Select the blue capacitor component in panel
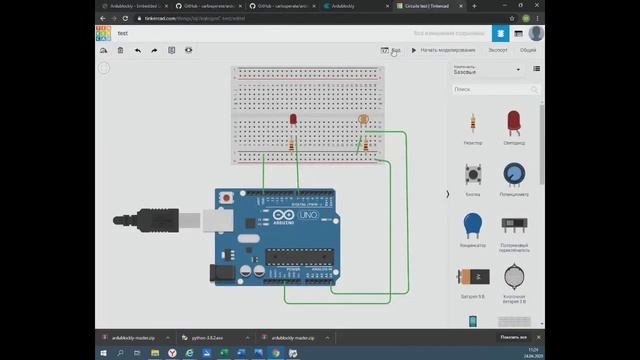 tap(473, 230)
